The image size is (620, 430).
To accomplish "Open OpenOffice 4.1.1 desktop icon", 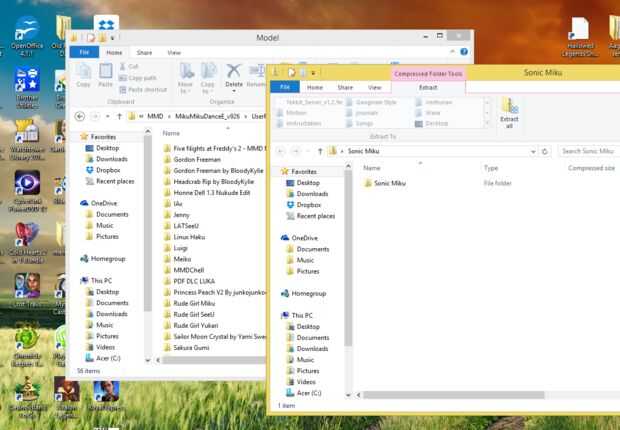I will click(27, 36).
